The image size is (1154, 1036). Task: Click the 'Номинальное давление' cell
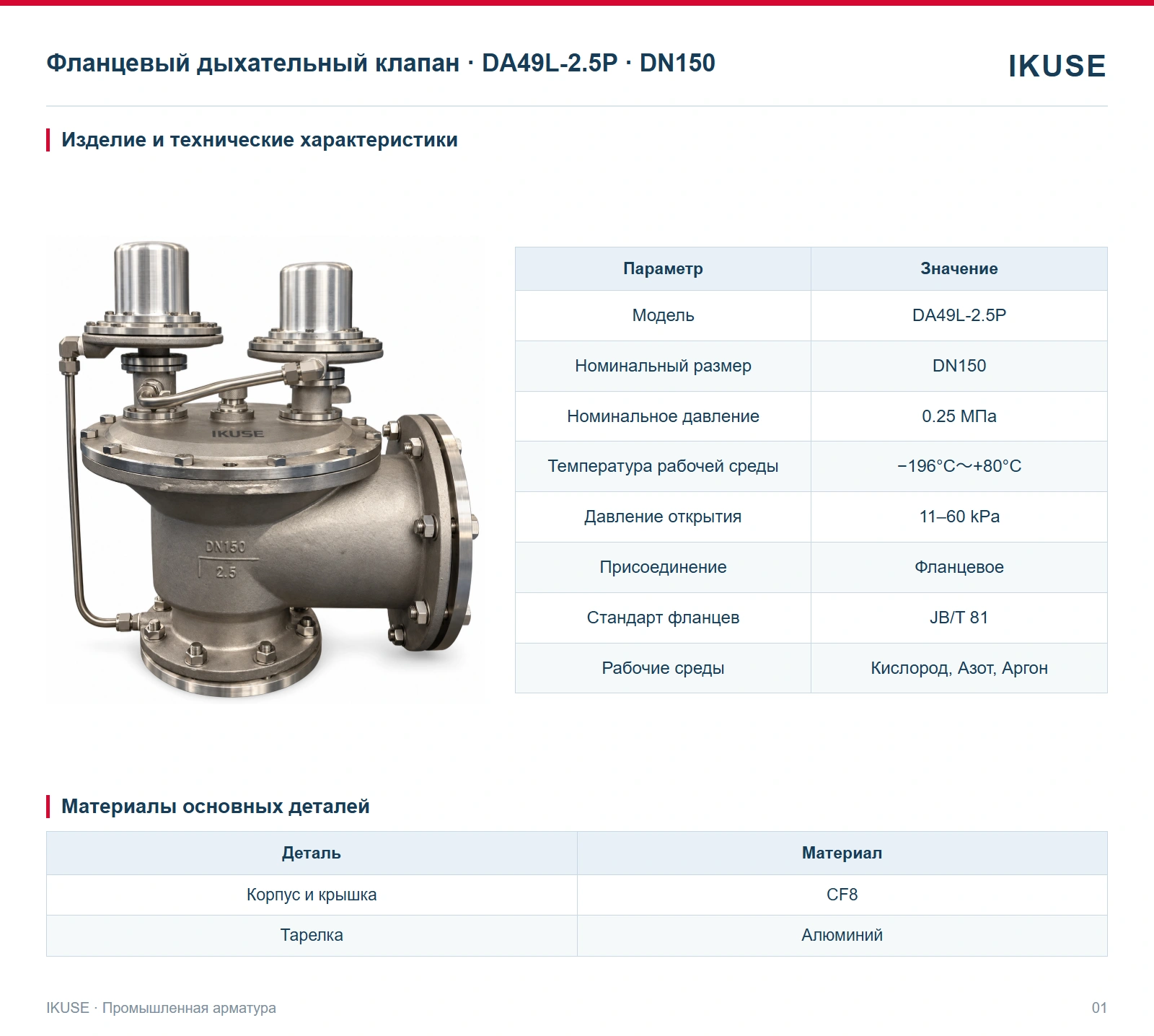(663, 416)
